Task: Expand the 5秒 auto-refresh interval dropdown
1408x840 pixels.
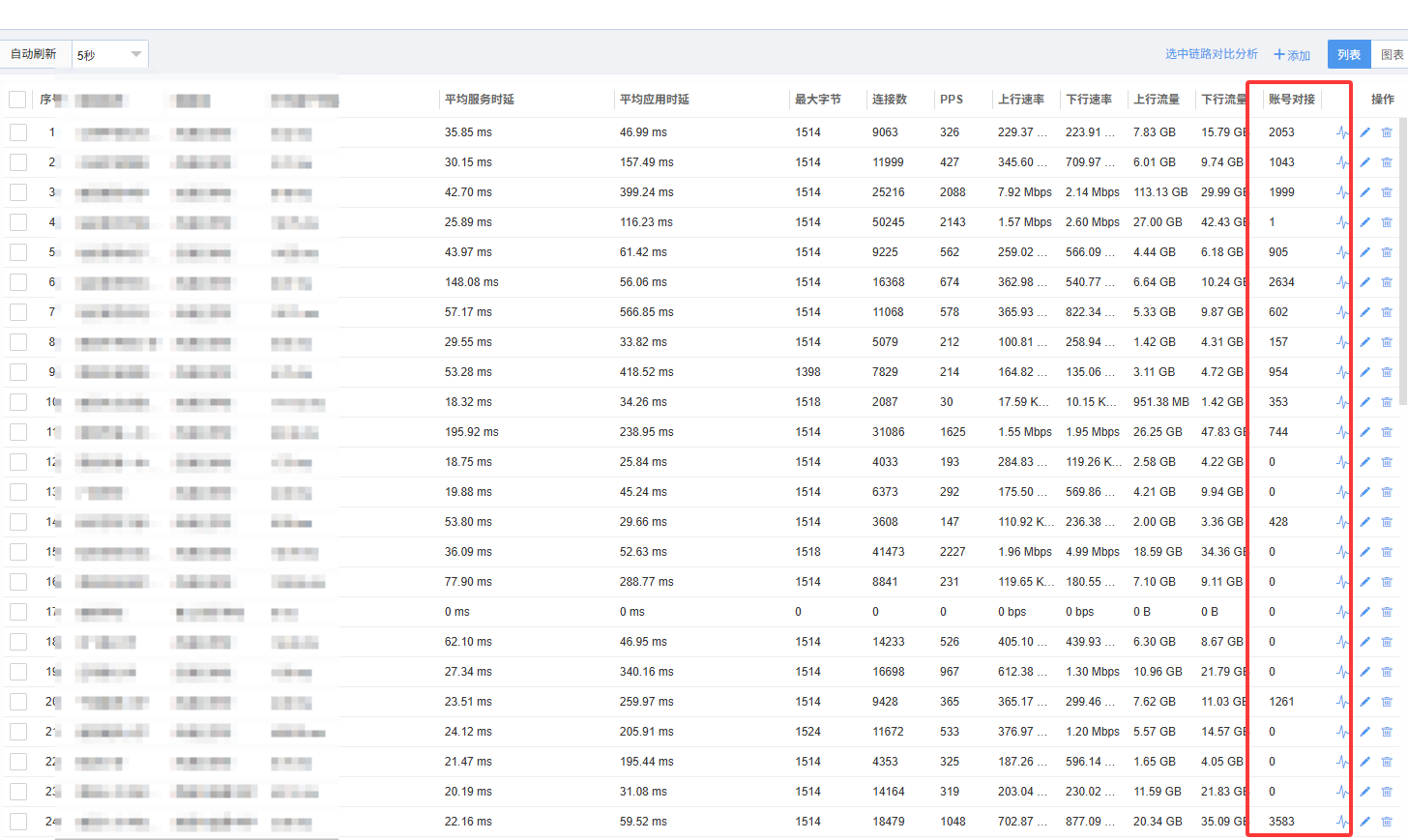Action: [110, 54]
